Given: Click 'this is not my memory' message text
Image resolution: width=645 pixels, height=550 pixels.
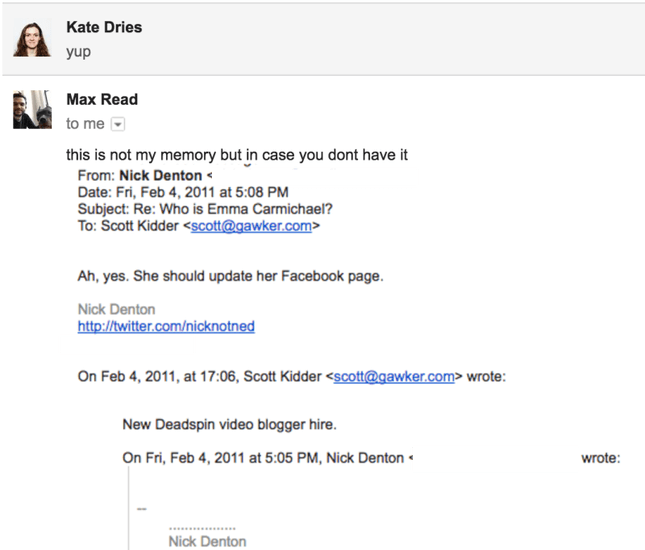Looking at the screenshot, I should pos(237,155).
